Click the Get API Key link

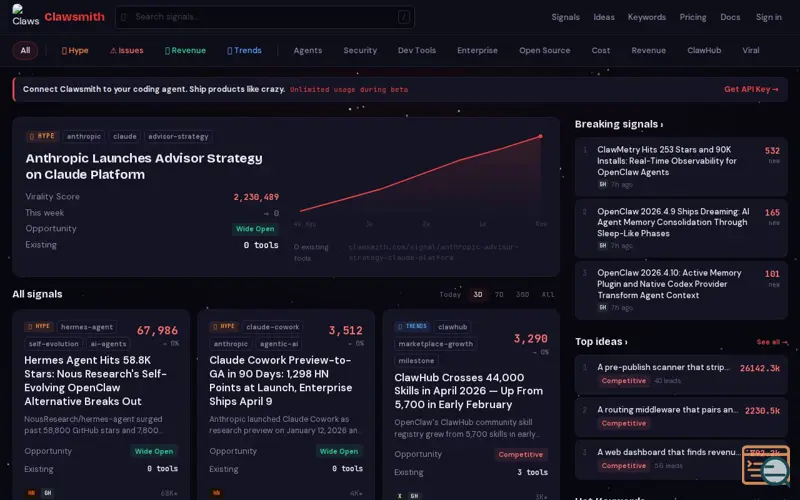751,89
